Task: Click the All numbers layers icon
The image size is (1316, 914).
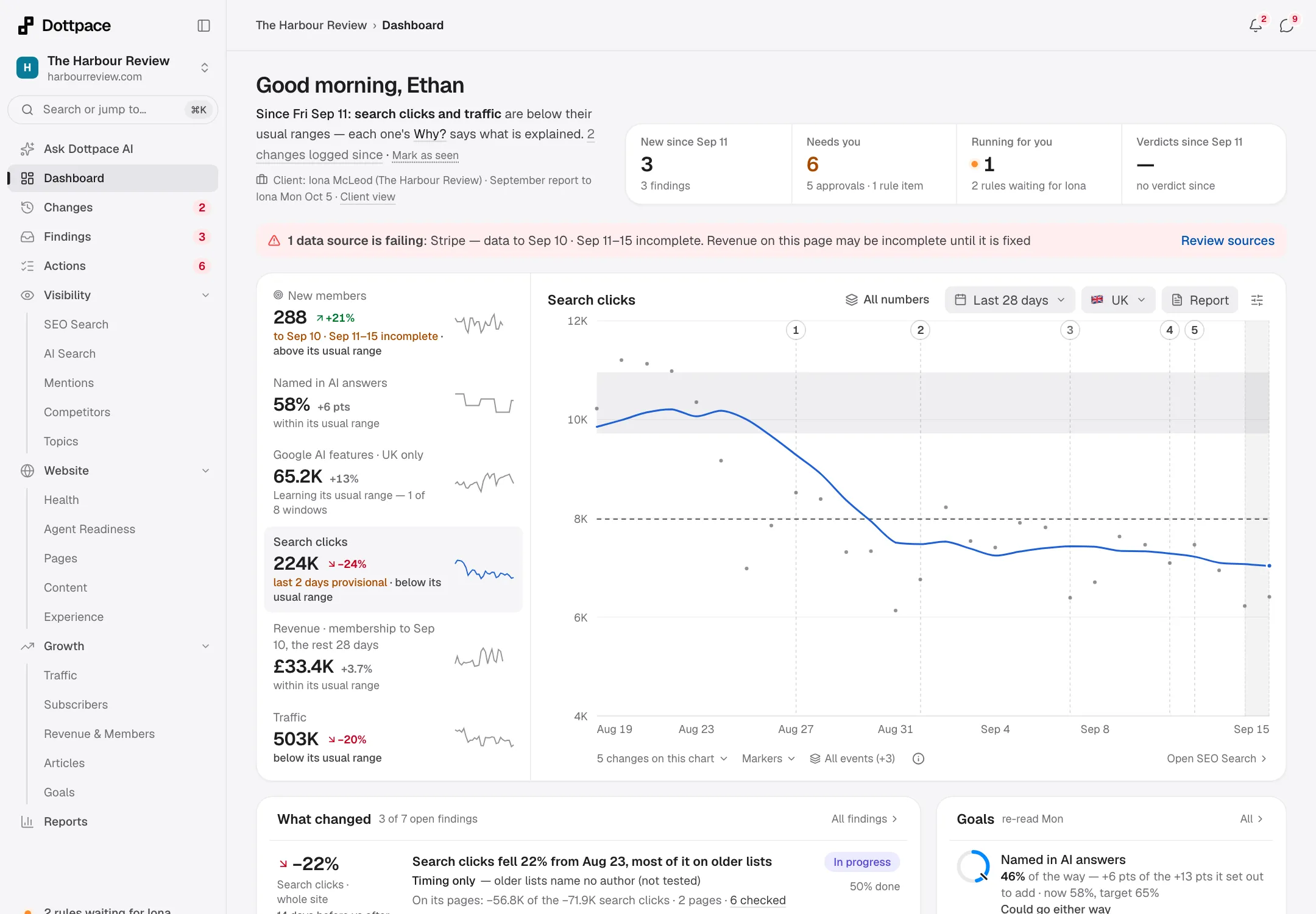Action: click(851, 300)
